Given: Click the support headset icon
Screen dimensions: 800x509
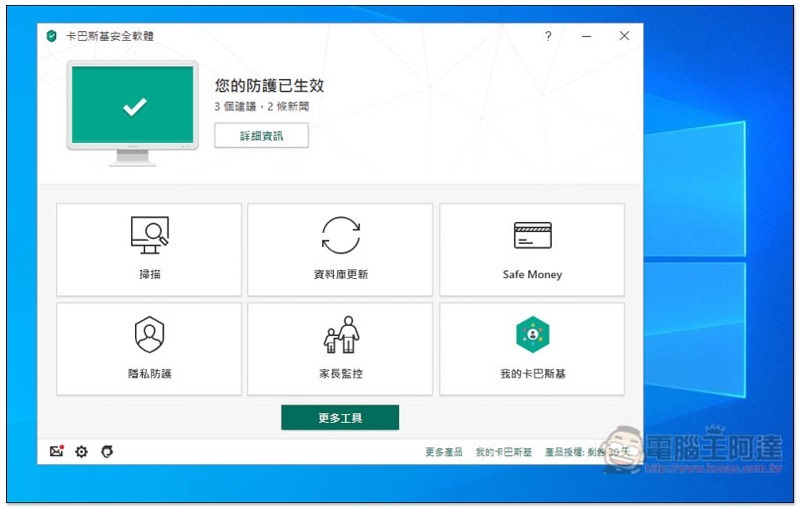Looking at the screenshot, I should (107, 451).
